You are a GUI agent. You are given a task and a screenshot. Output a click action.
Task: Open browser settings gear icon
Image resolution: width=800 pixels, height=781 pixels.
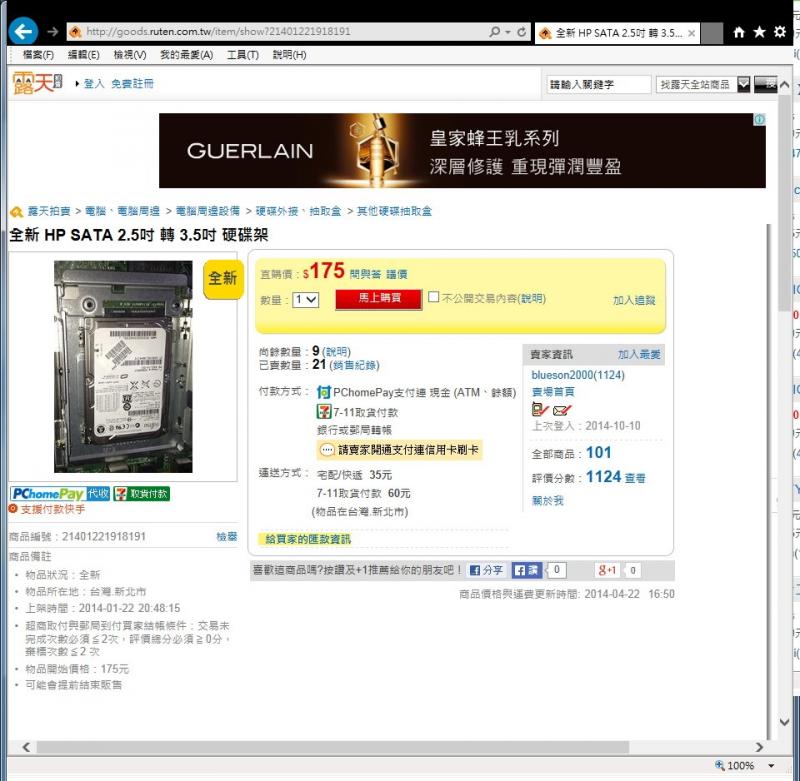click(x=780, y=32)
